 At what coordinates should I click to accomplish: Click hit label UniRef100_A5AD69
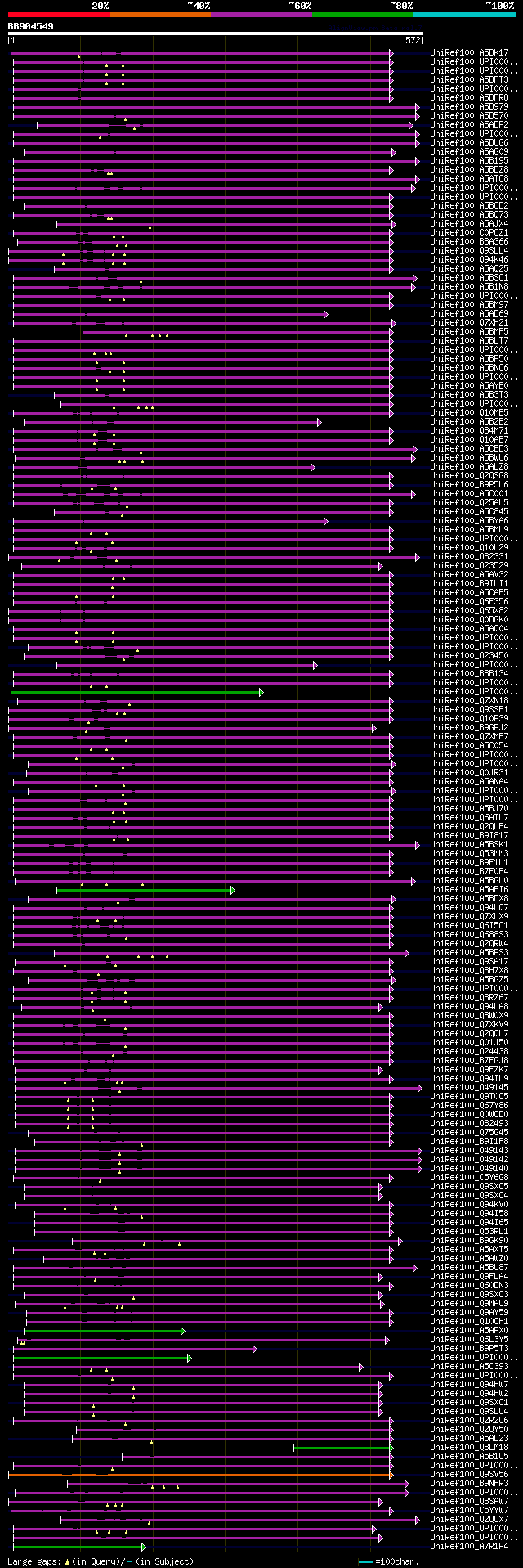[469, 314]
